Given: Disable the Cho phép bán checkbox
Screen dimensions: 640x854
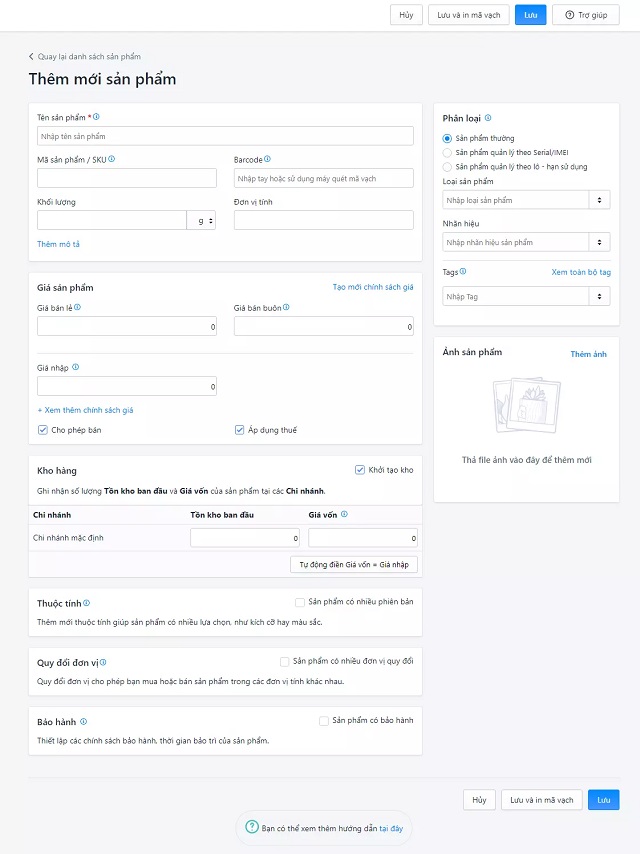Looking at the screenshot, I should click(x=43, y=430).
